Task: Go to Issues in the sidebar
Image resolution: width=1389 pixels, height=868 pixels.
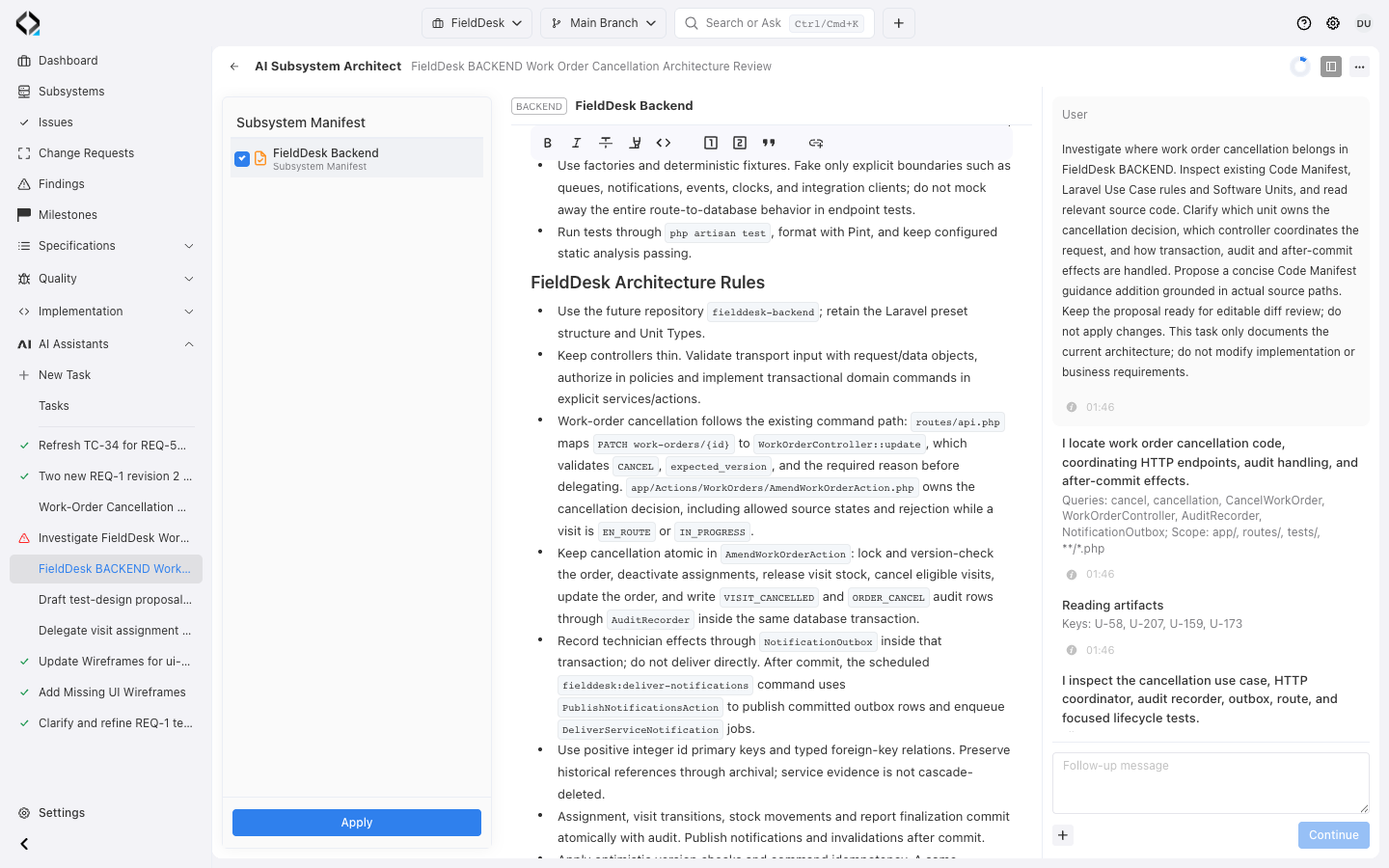Action: pyautogui.click(x=106, y=122)
